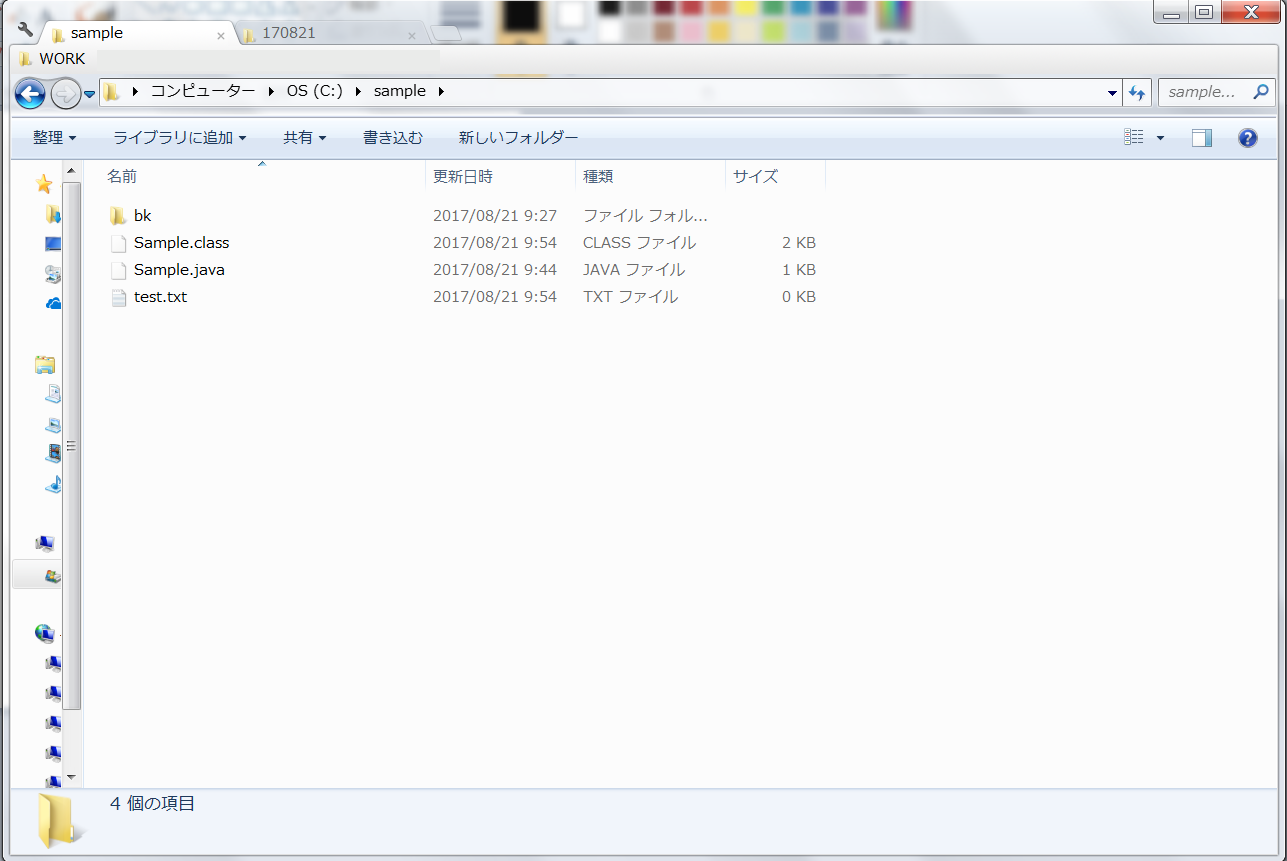The width and height of the screenshot is (1287, 861).
Task: Click the Libraries icon in navigation pane
Action: coord(44,364)
